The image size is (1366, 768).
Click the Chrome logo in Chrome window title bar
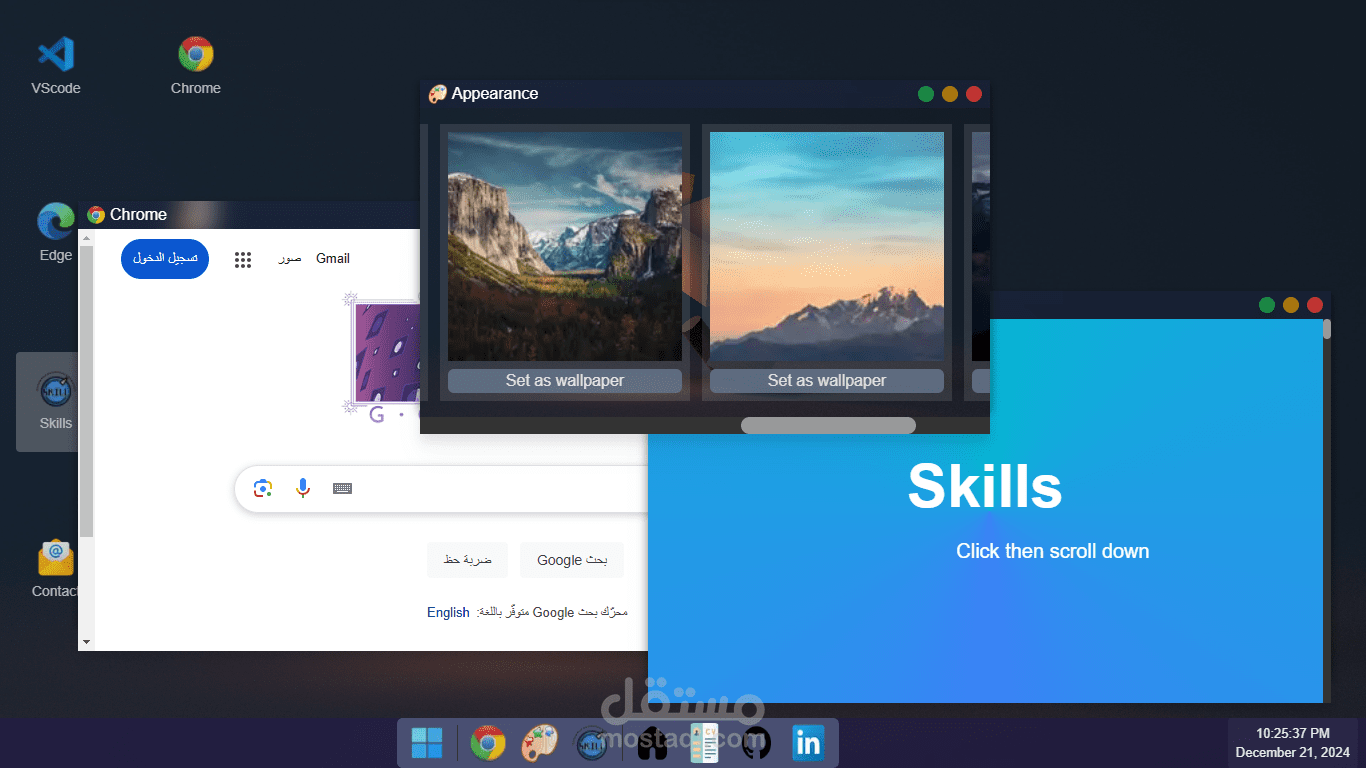(x=96, y=214)
